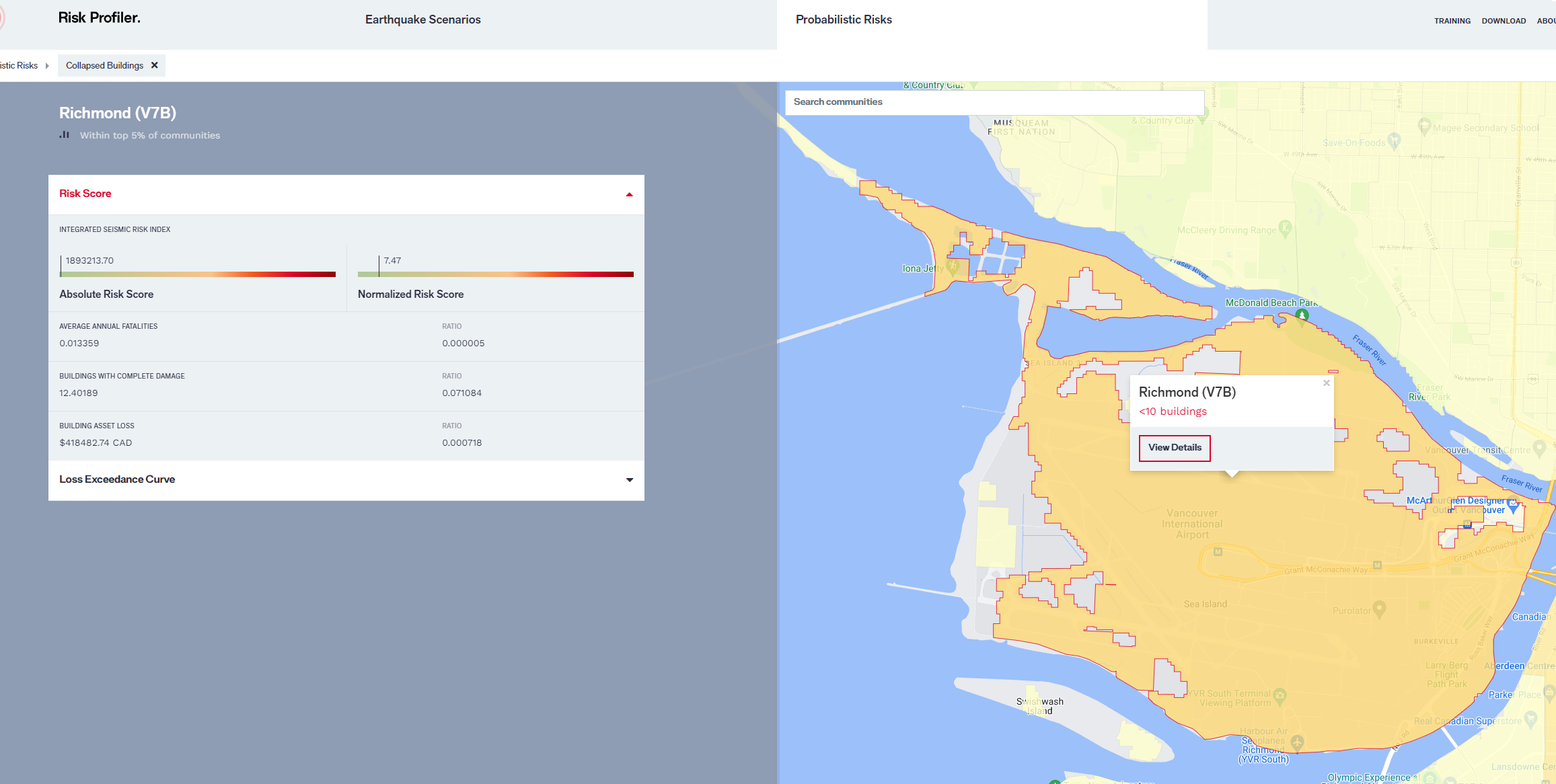Open the Probabilistic Risks tab
The image size is (1556, 784).
[x=844, y=19]
